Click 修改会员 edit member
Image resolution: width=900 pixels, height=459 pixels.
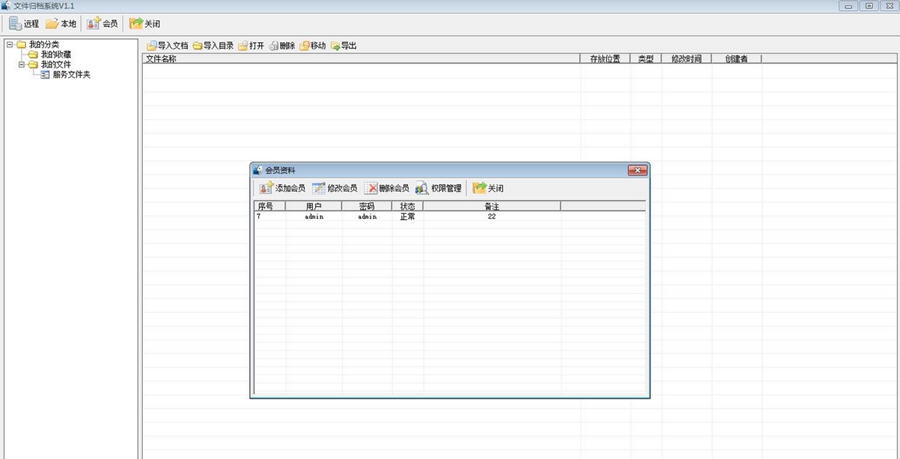335,188
